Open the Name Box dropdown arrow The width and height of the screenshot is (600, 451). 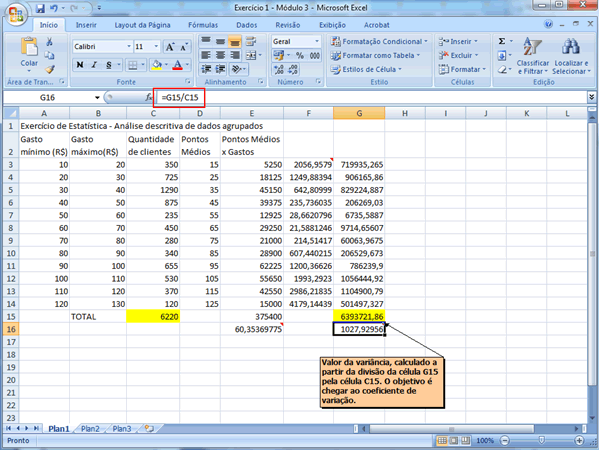click(97, 98)
